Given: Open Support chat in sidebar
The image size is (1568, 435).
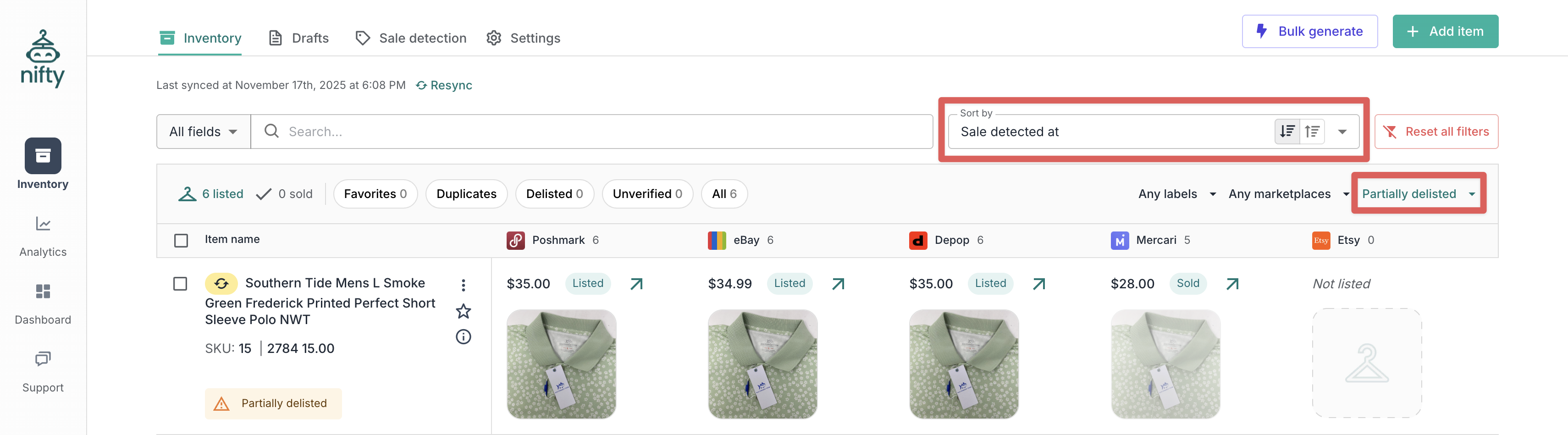Looking at the screenshot, I should click(x=43, y=371).
